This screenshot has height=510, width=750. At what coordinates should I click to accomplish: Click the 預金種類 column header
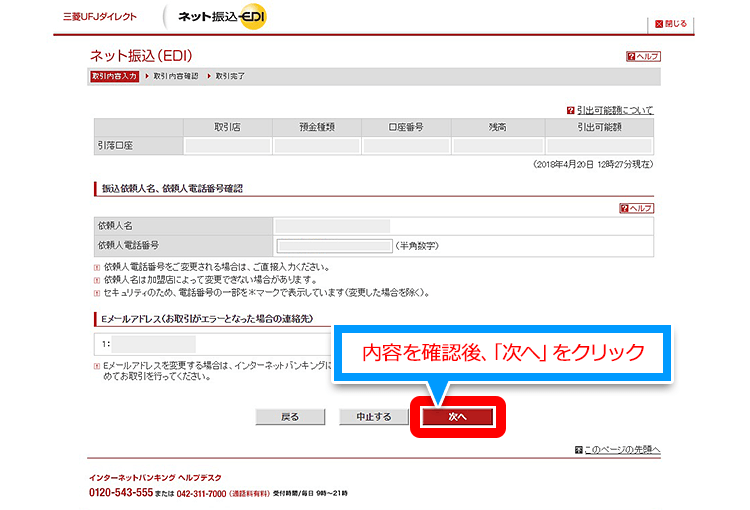click(317, 127)
